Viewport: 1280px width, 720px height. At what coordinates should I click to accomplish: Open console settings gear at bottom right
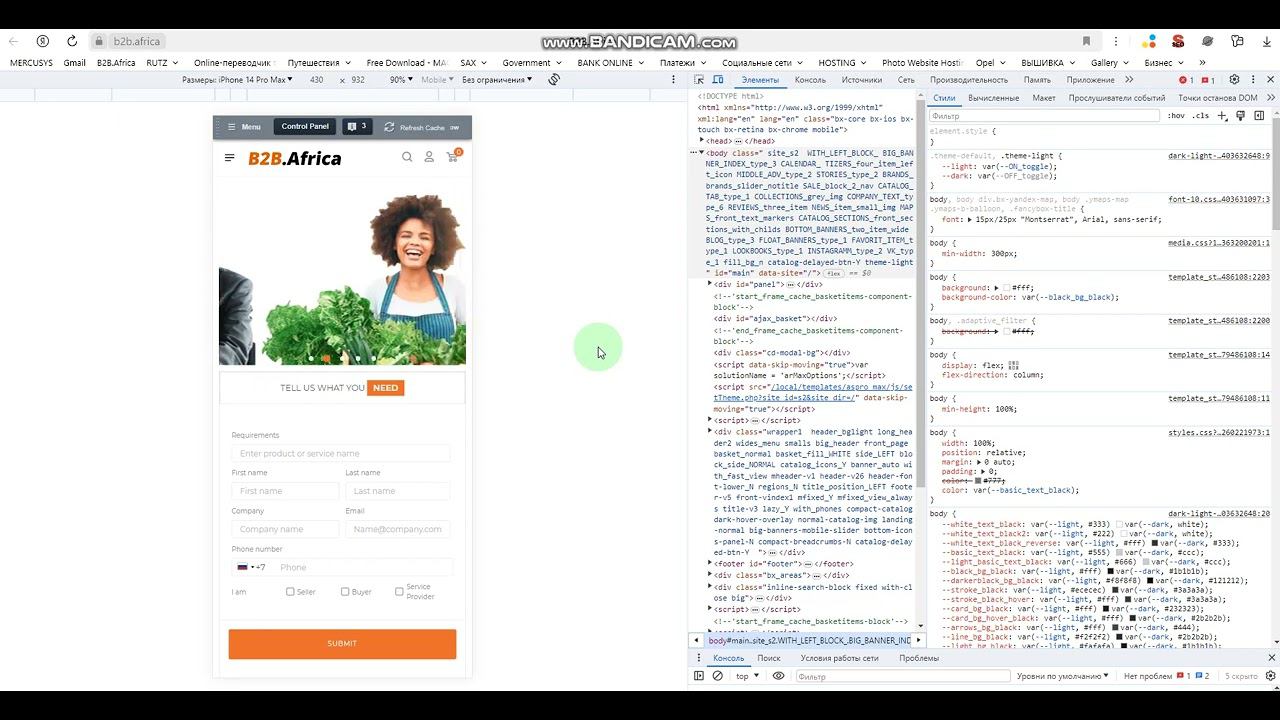coord(1270,676)
